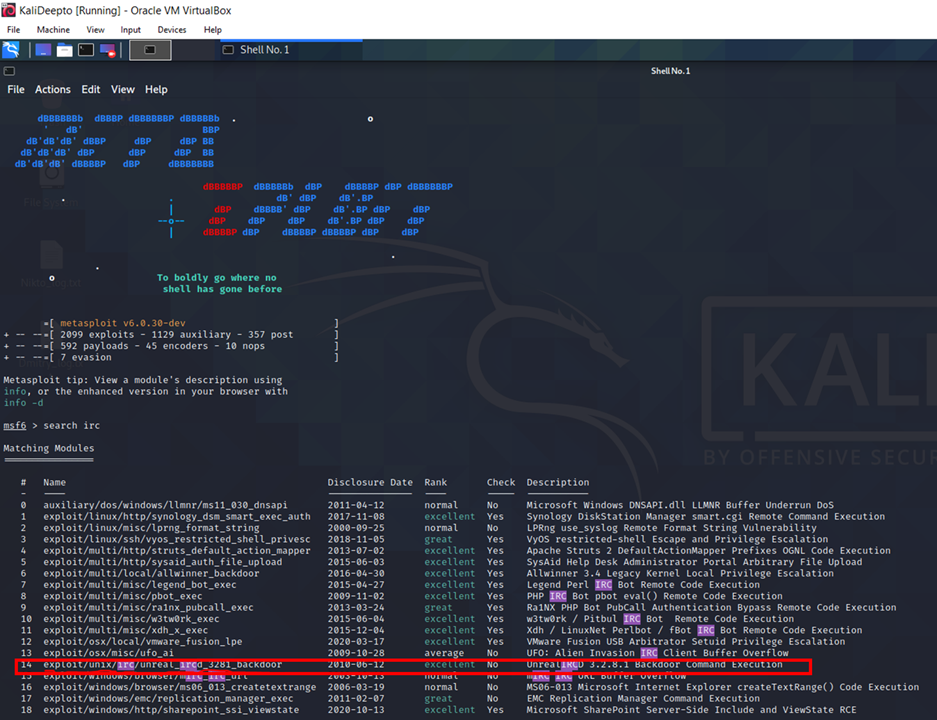Open the Kali dragon applications menu
937x720 pixels.
pos(11,50)
